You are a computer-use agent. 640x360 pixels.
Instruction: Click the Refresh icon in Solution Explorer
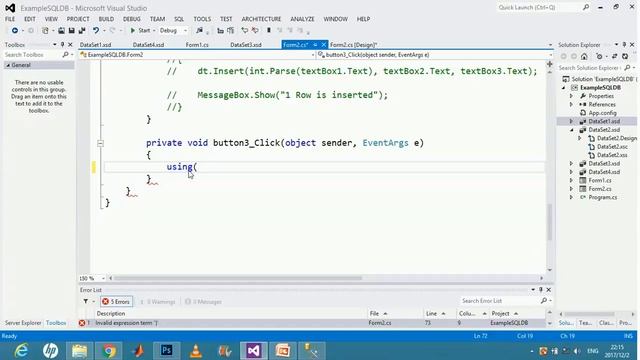tap(625, 56)
